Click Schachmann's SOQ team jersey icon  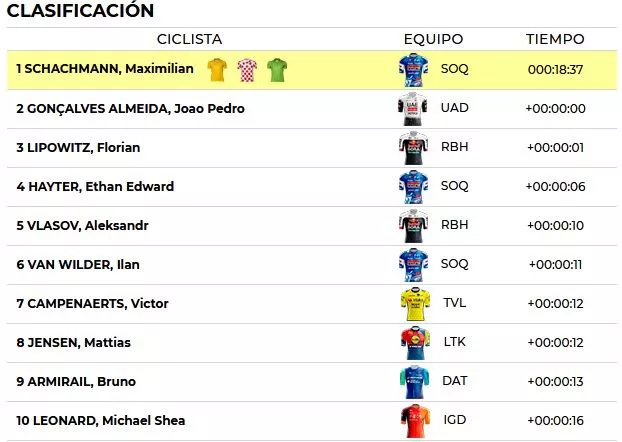click(x=413, y=70)
